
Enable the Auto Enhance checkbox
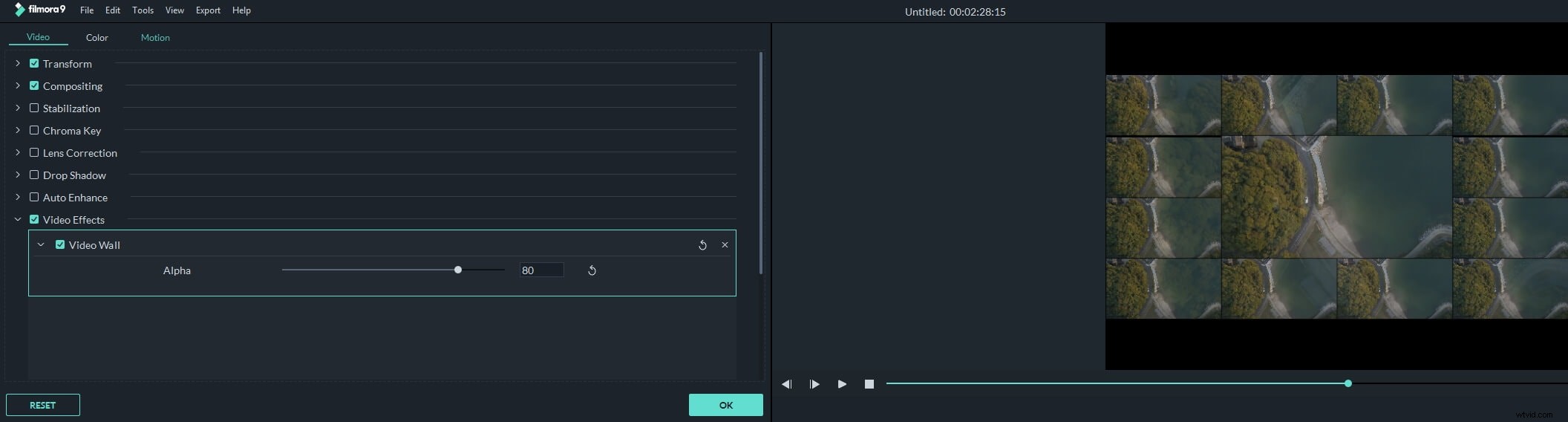click(x=34, y=198)
